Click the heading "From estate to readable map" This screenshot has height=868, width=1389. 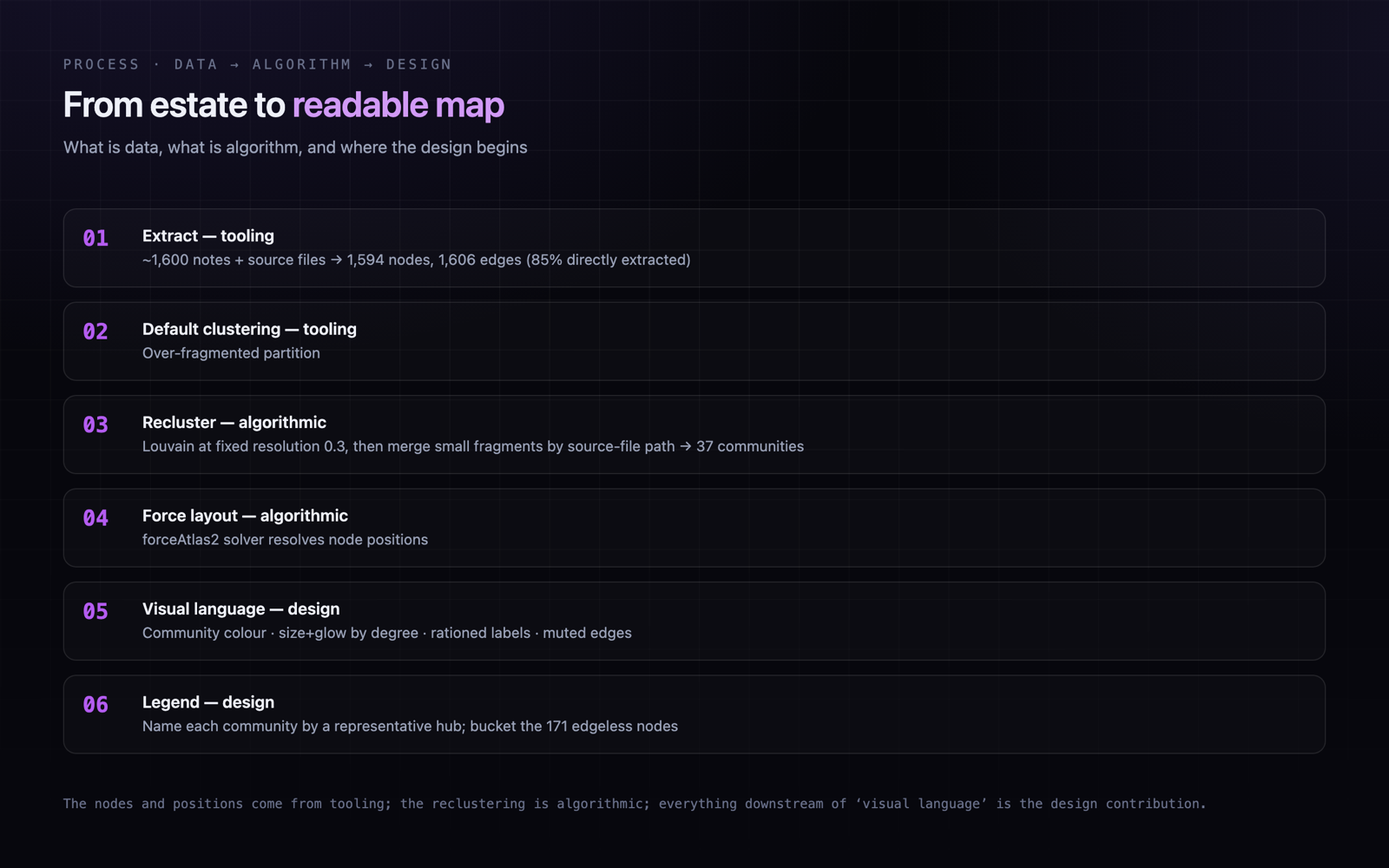(283, 105)
